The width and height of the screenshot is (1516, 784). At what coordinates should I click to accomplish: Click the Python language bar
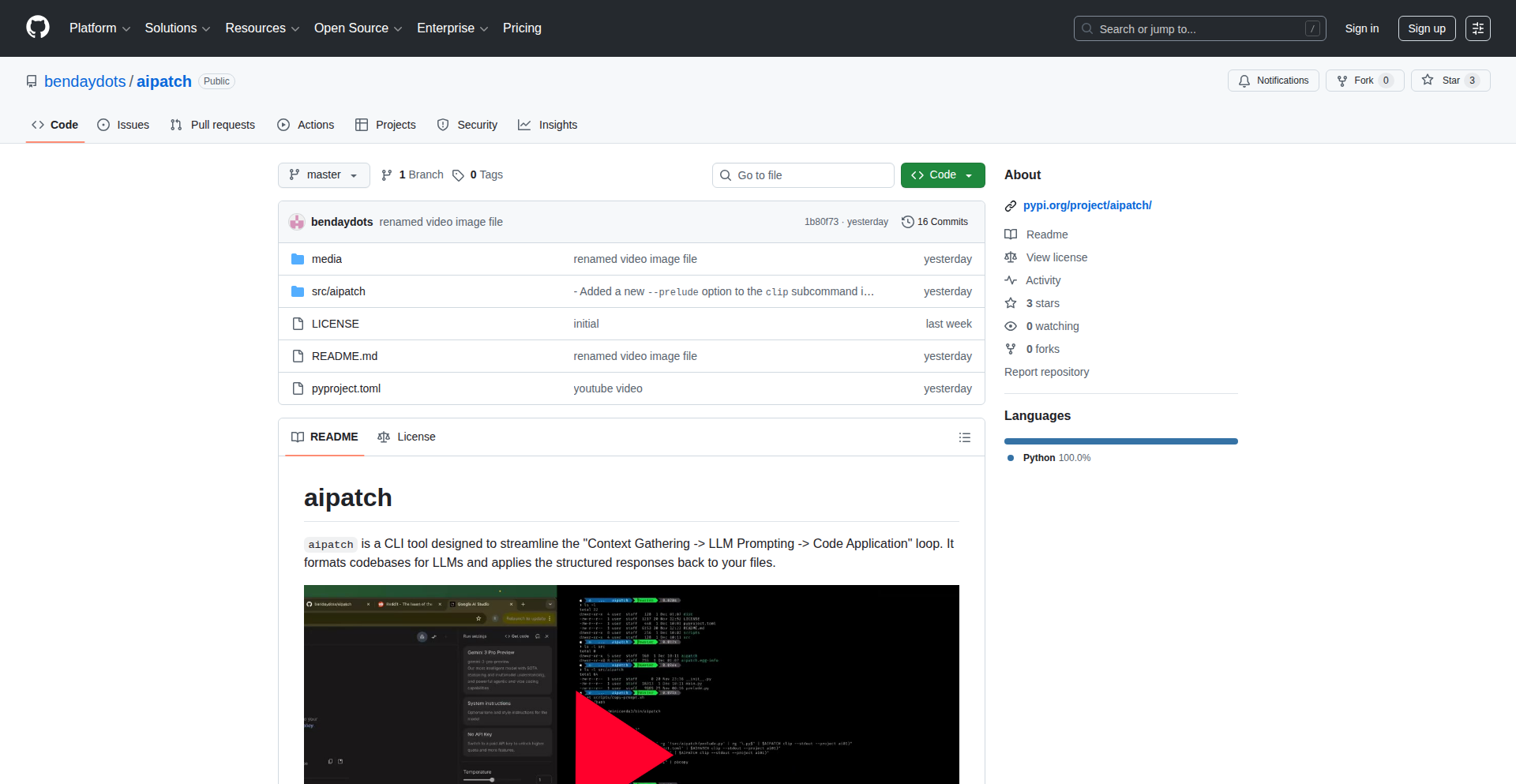(1120, 441)
